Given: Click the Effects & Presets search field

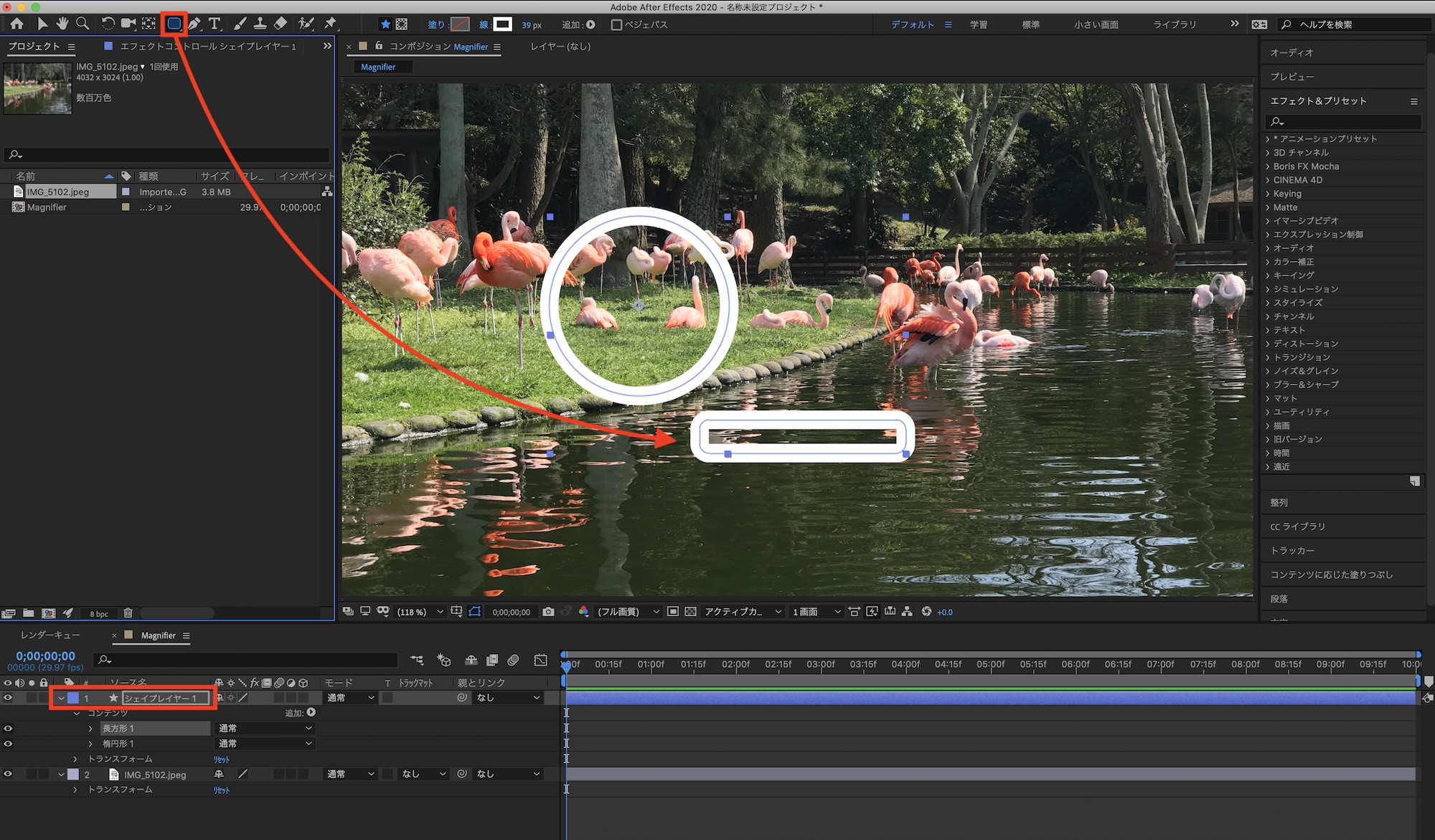Looking at the screenshot, I should point(1345,121).
